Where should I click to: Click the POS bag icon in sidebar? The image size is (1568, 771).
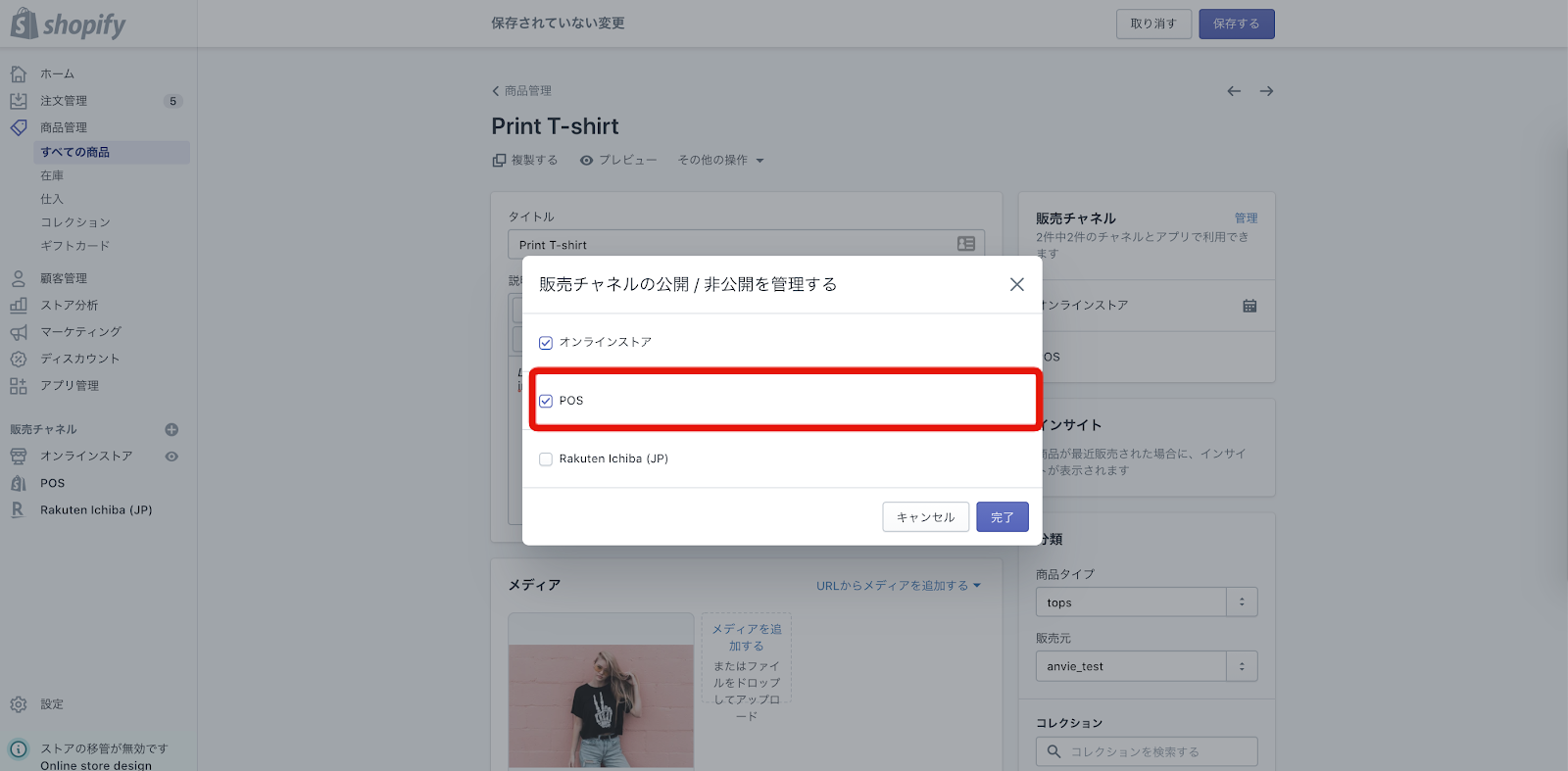[x=19, y=483]
